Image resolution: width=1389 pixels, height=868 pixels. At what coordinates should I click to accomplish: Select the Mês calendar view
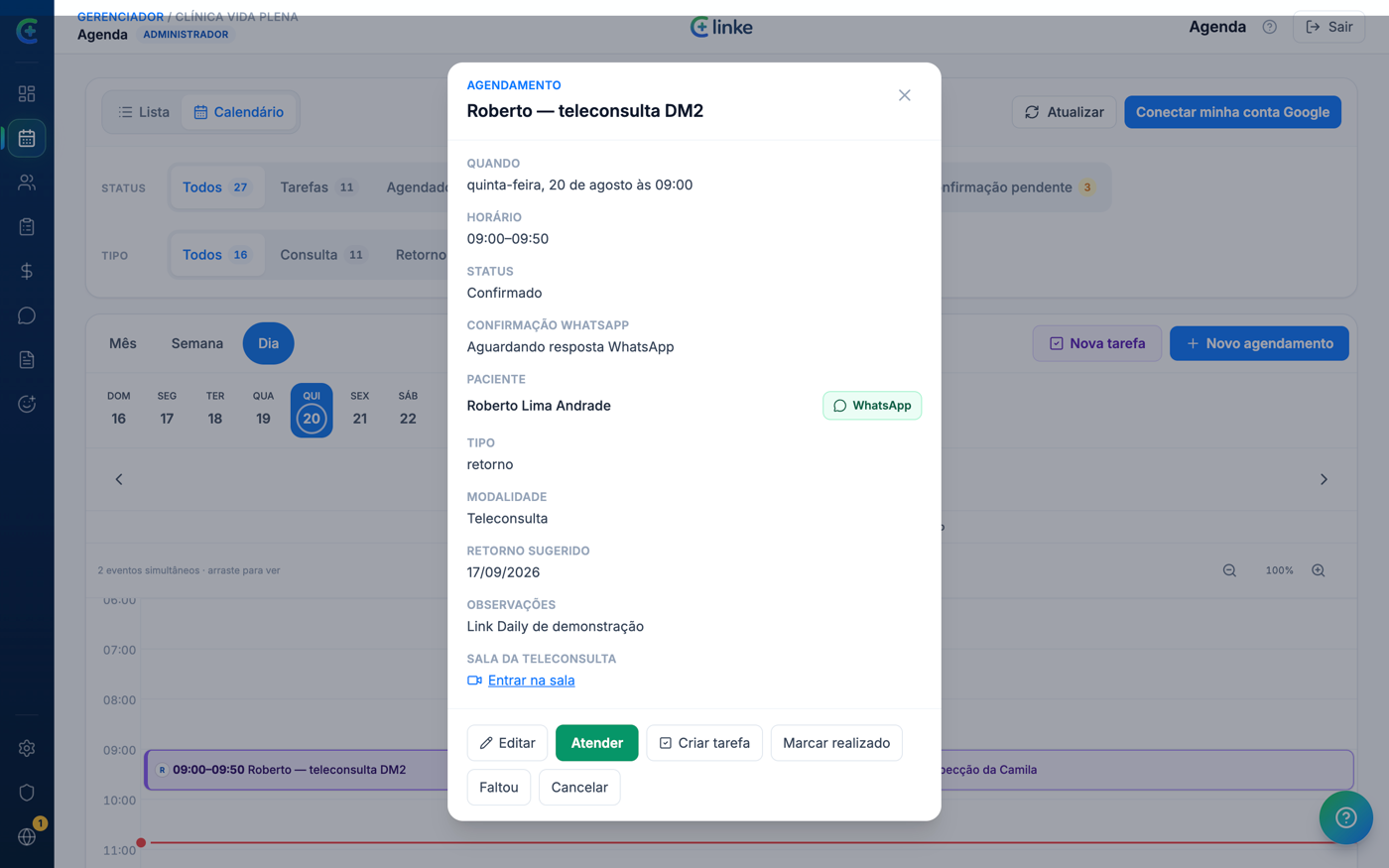click(123, 343)
